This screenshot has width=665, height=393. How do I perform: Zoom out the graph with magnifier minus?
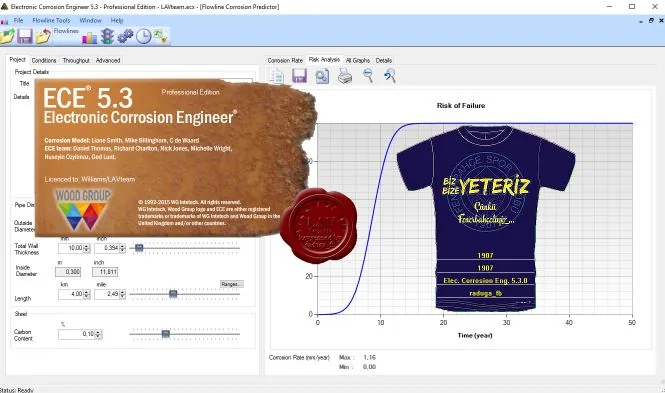click(x=368, y=75)
